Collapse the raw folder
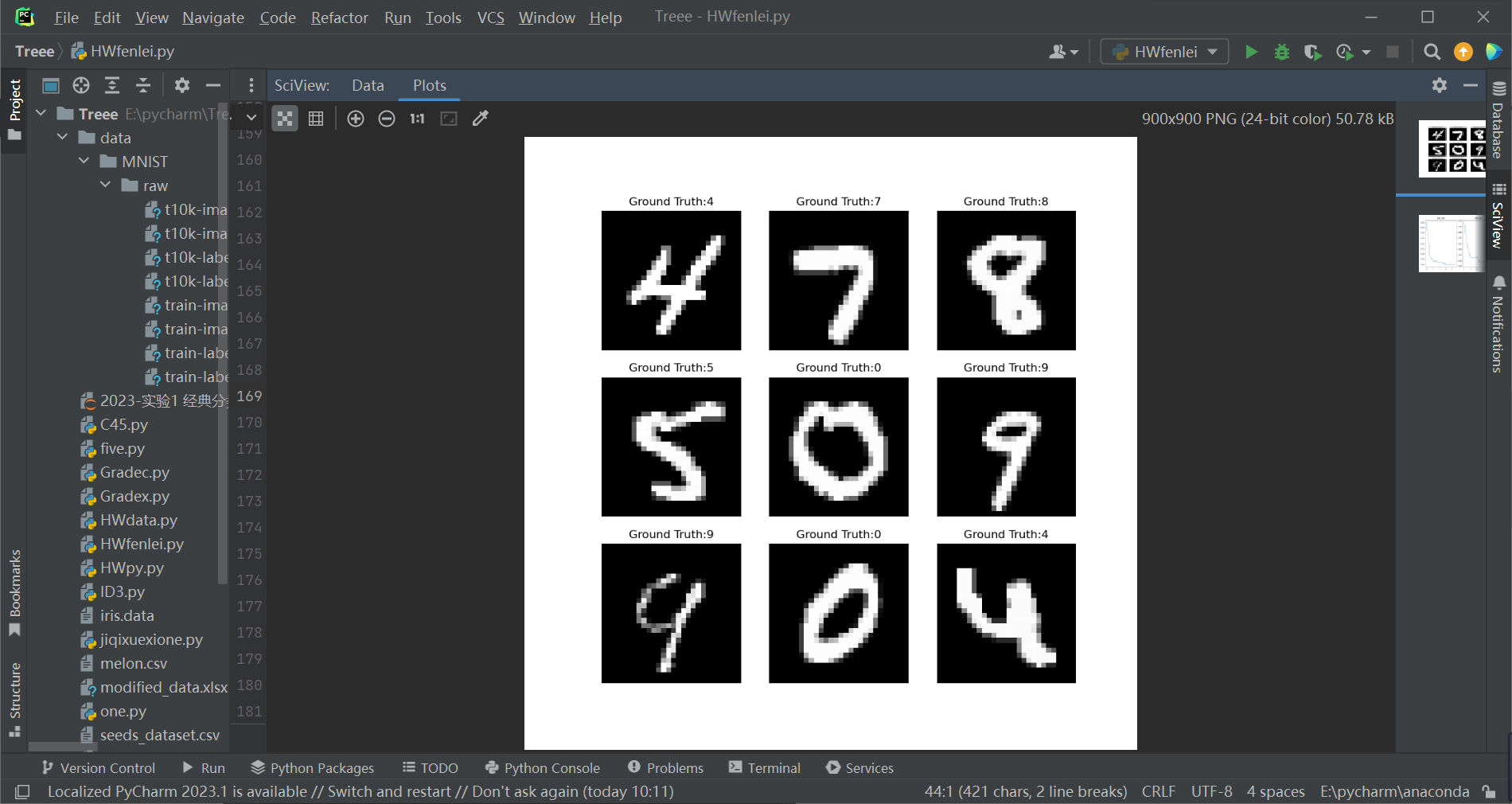The height and width of the screenshot is (804, 1512). [x=105, y=185]
